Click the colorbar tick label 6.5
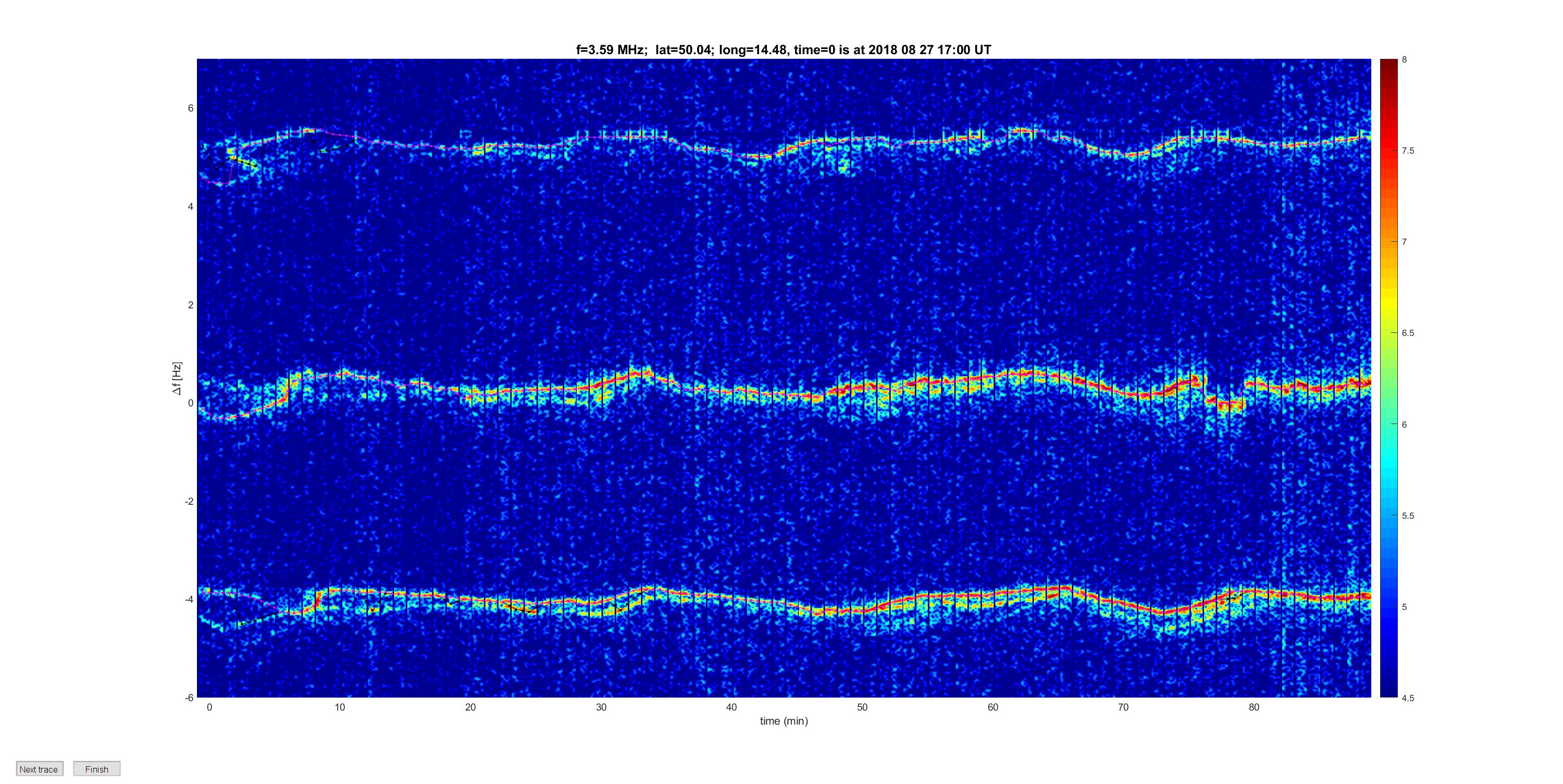Viewport: 1563px width, 784px height. point(1408,333)
